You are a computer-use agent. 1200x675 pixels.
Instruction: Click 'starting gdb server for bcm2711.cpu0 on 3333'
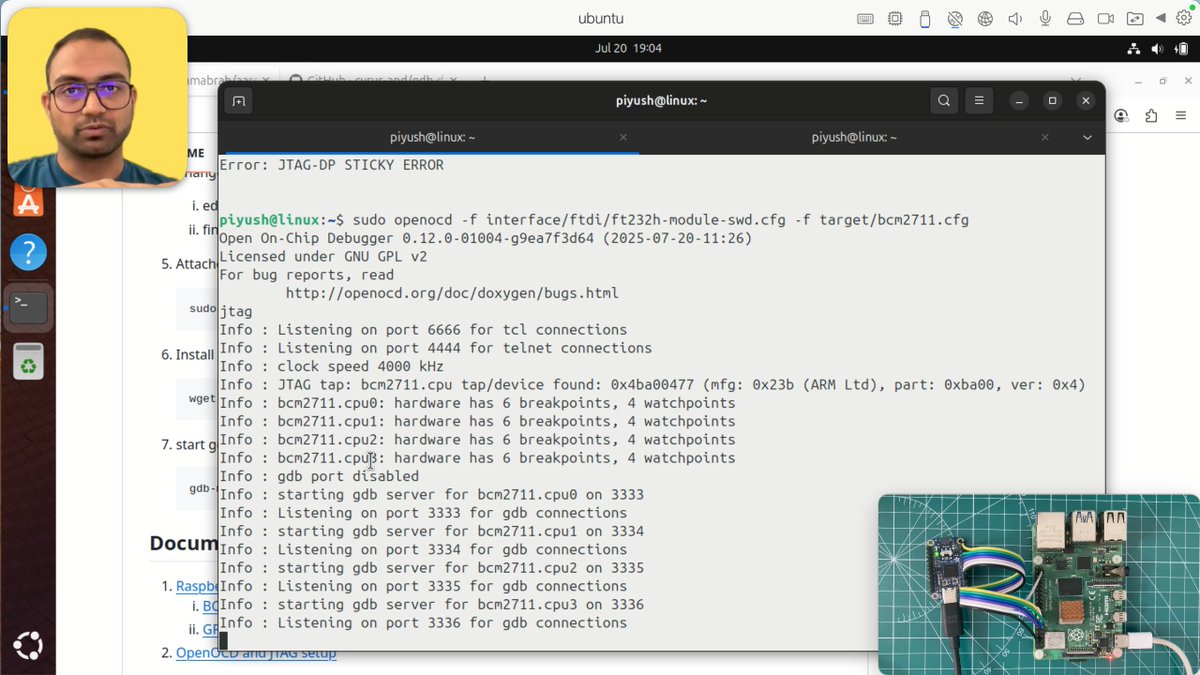pyautogui.click(x=431, y=495)
